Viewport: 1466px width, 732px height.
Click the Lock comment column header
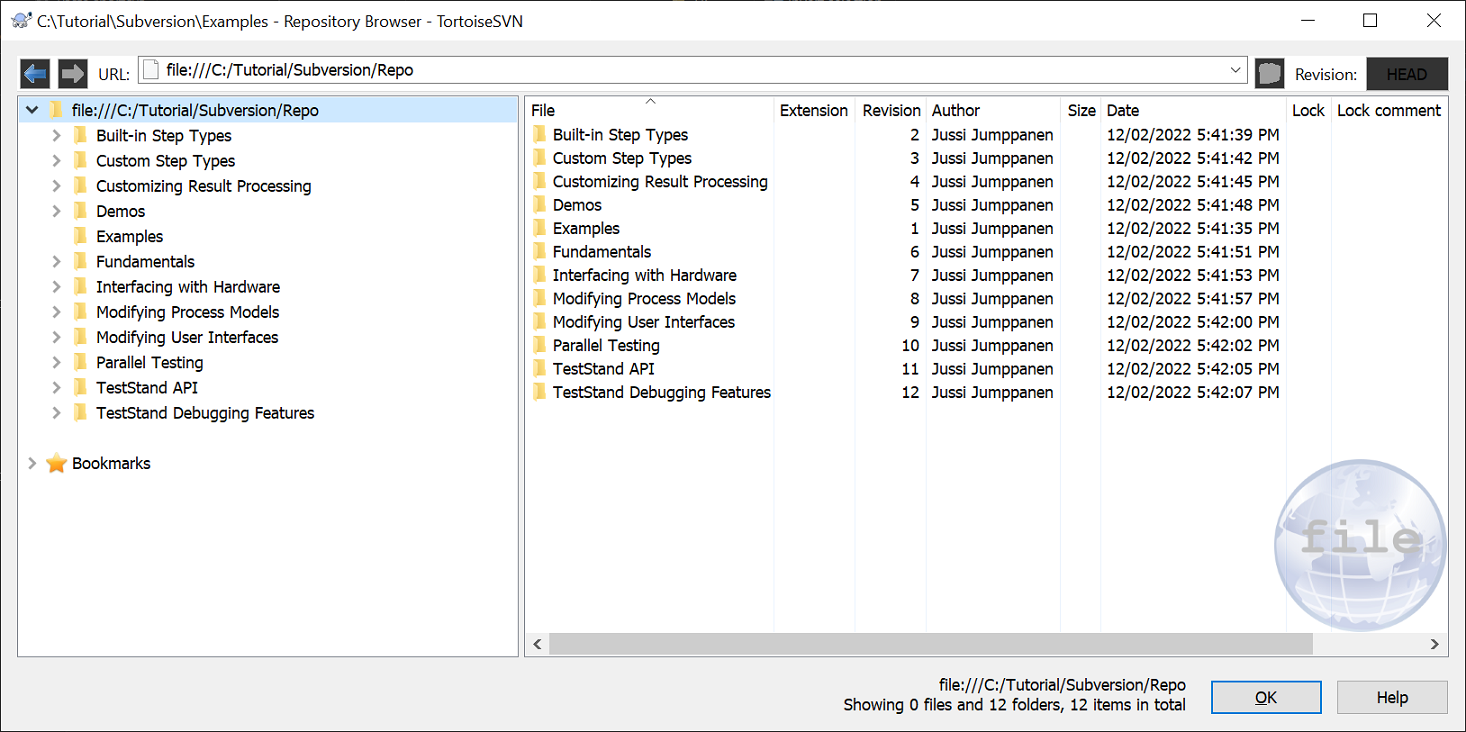coord(1389,110)
